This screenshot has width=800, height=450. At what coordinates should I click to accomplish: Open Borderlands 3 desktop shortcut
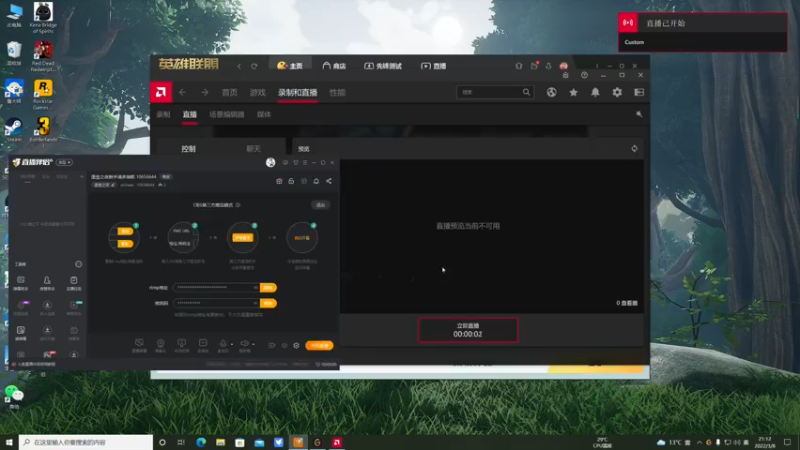[43, 130]
